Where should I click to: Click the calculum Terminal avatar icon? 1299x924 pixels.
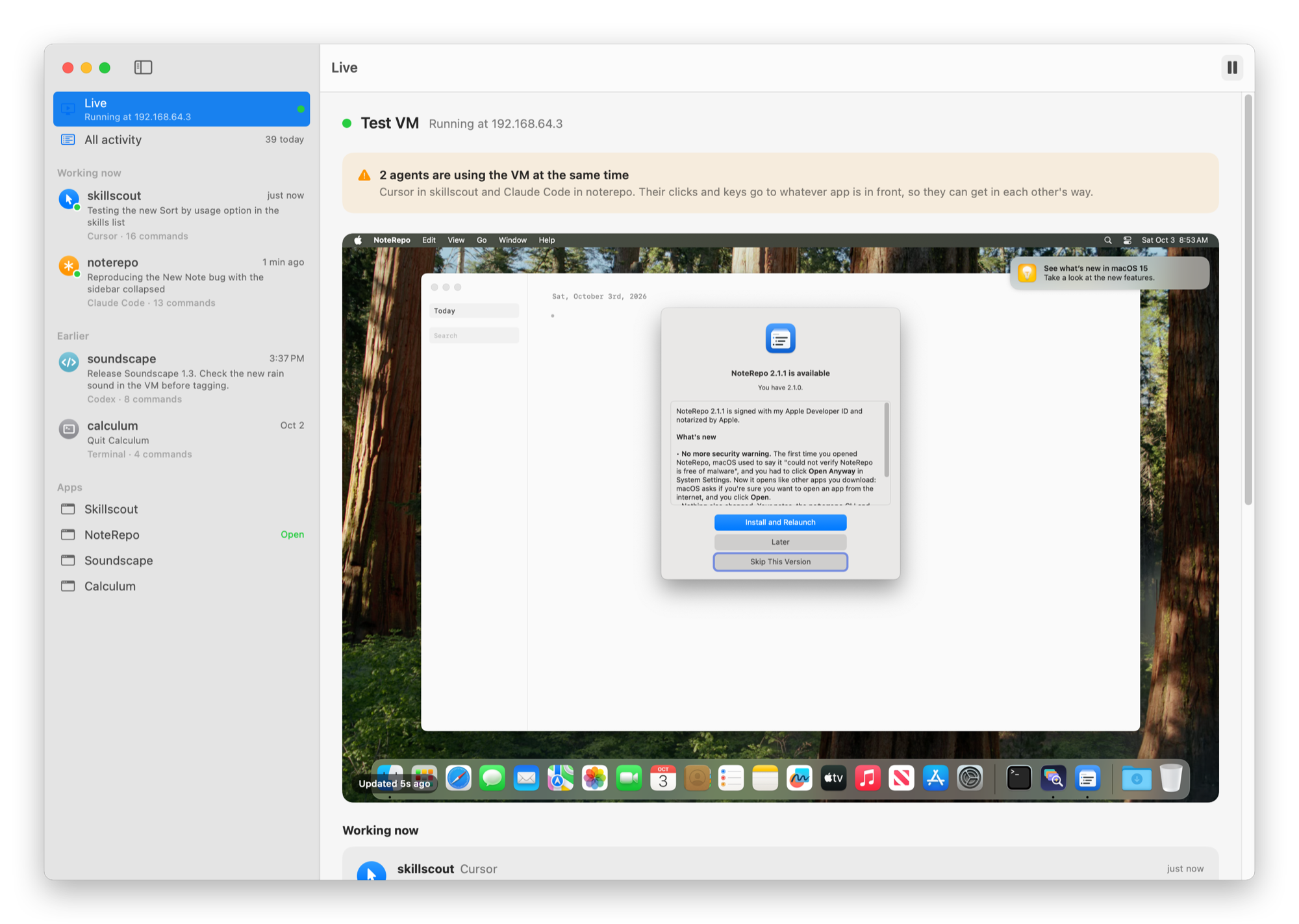pyautogui.click(x=69, y=429)
